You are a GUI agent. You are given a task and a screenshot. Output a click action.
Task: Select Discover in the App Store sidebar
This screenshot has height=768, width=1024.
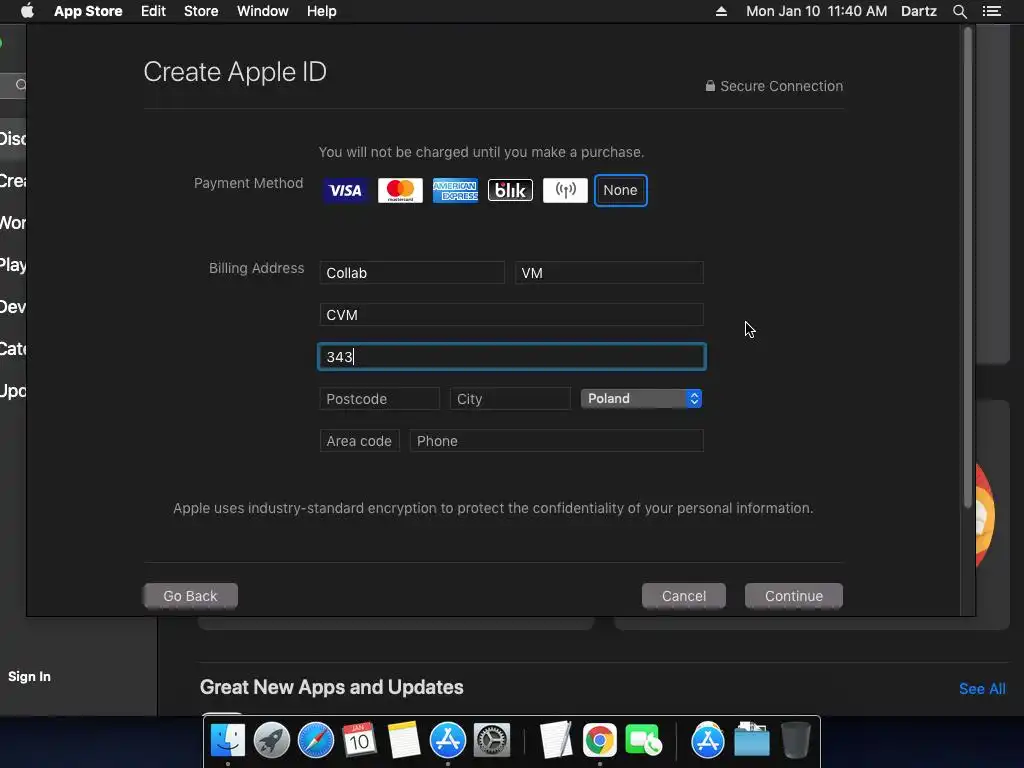pos(13,138)
